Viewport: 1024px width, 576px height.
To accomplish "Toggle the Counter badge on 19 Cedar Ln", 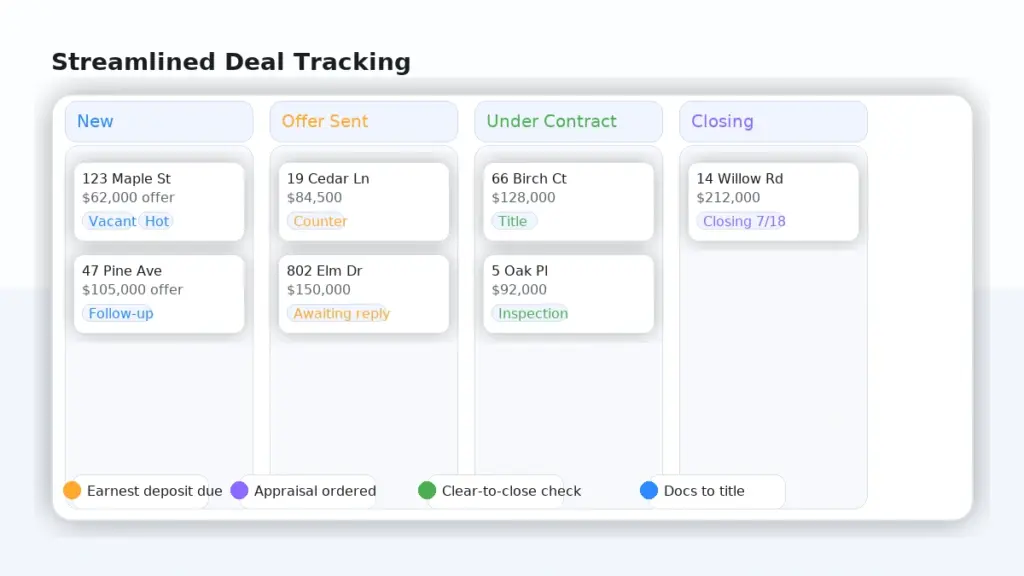I will coord(319,221).
